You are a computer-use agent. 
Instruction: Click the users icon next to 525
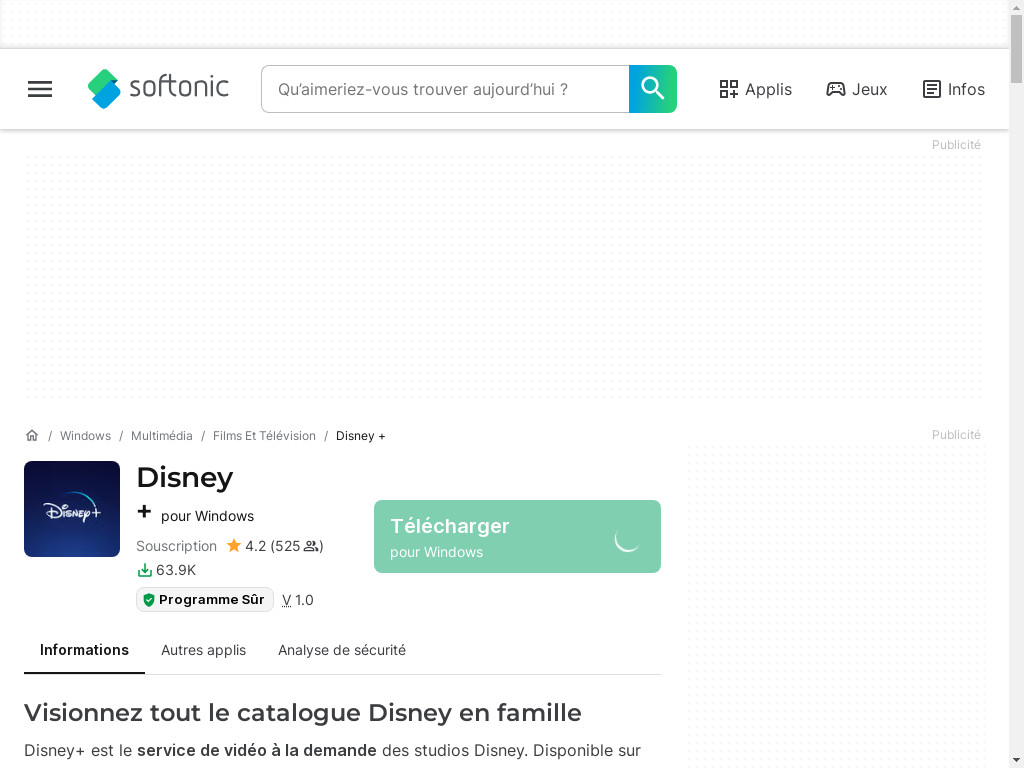click(311, 546)
